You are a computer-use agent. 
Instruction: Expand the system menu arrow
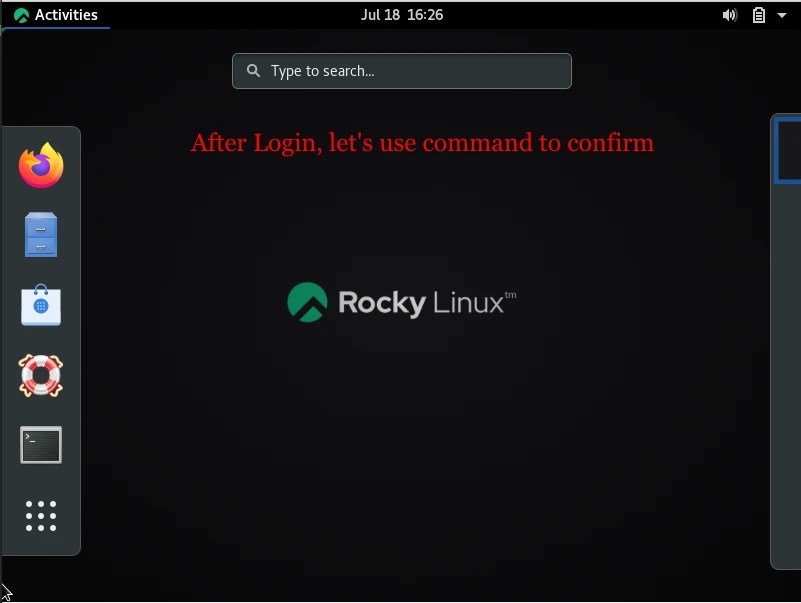pos(782,15)
